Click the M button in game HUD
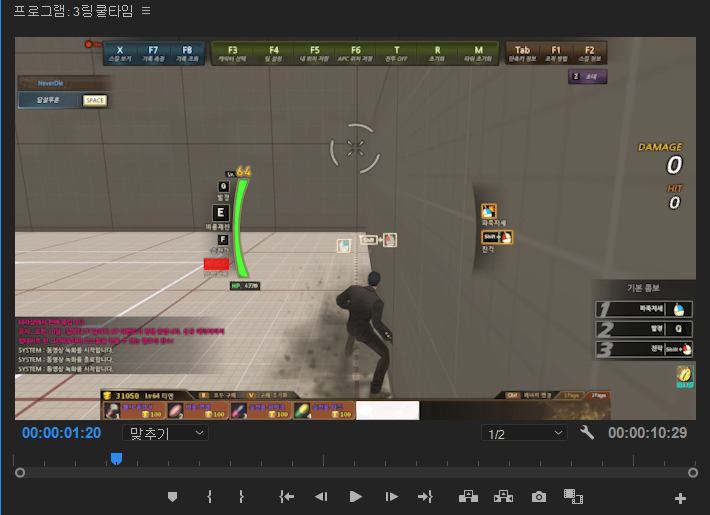Image resolution: width=710 pixels, height=515 pixels. pos(478,53)
